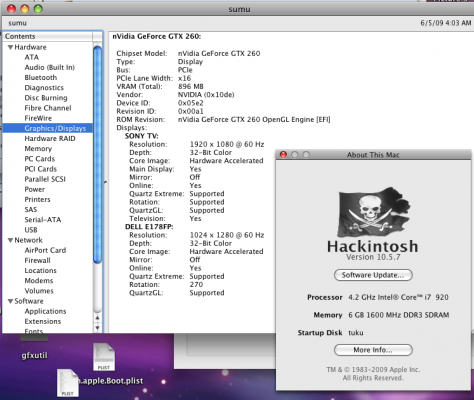Select the upper PLIST file icon on desktop
The image size is (474, 400).
pos(104,357)
